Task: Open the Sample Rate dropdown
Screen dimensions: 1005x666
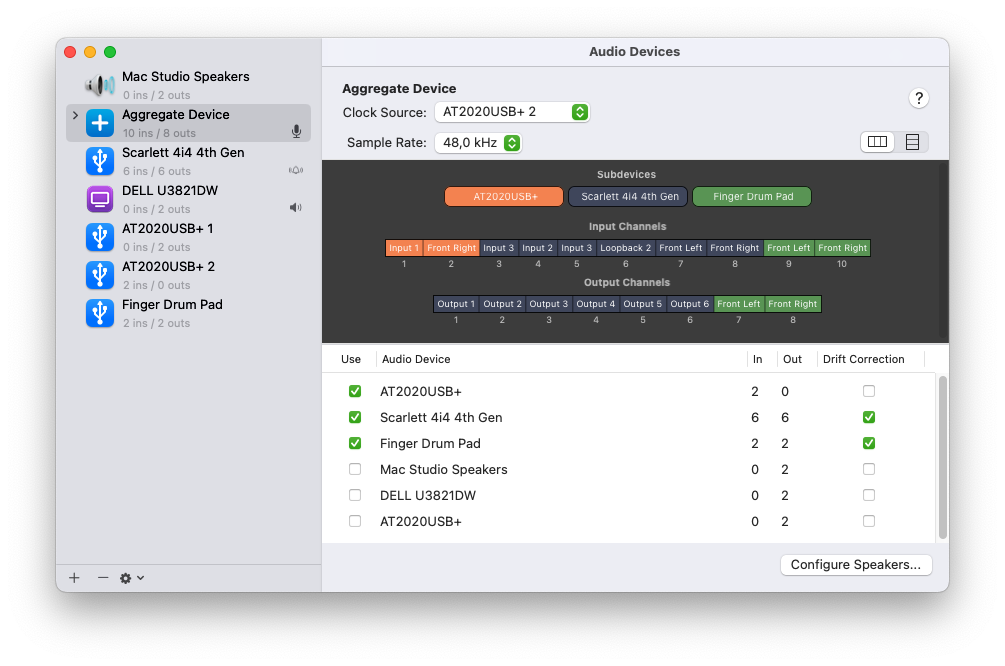Action: (x=478, y=143)
